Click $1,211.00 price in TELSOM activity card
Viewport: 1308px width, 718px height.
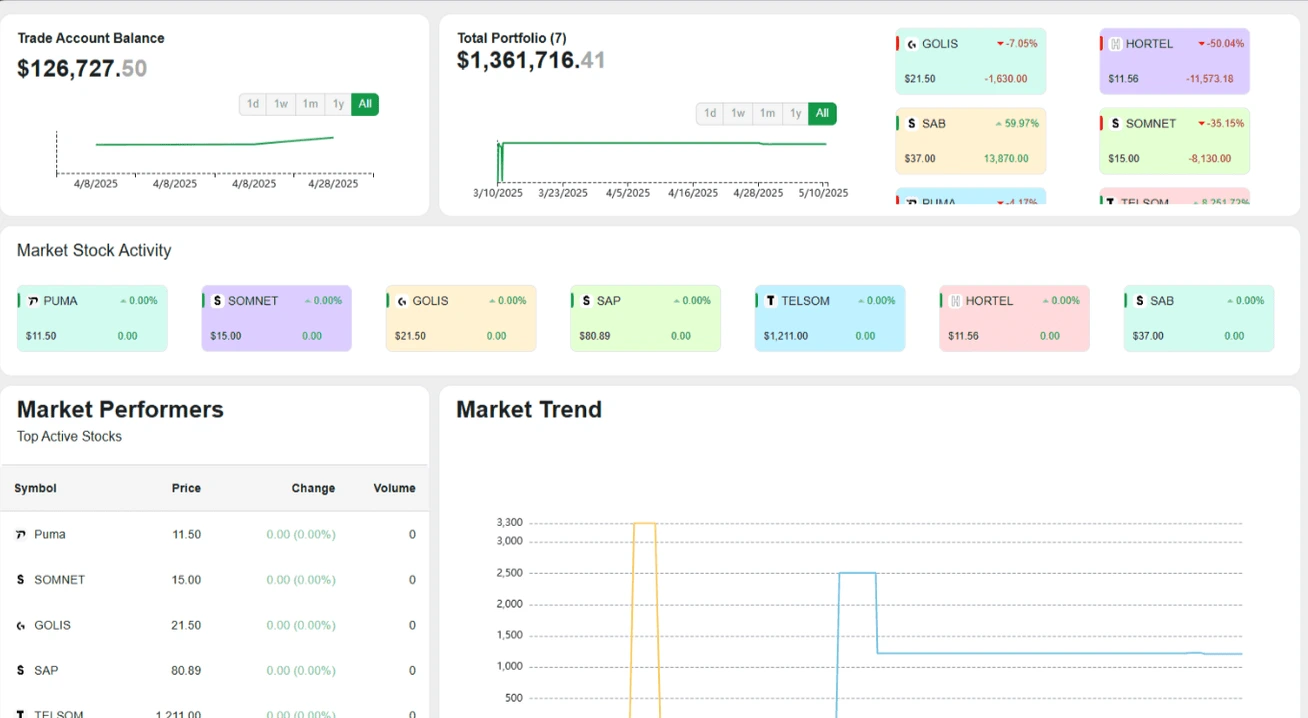786,336
